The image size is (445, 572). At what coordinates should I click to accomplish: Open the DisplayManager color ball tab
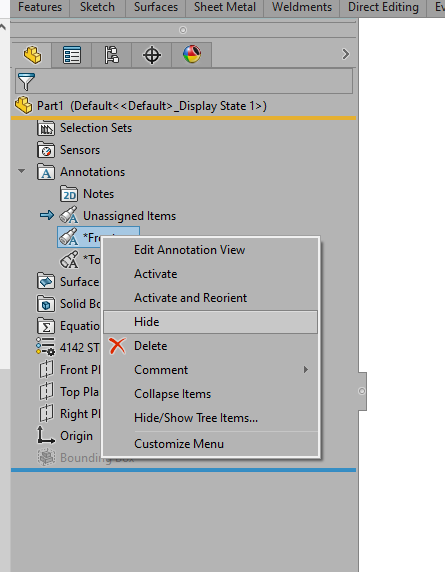pos(192,55)
